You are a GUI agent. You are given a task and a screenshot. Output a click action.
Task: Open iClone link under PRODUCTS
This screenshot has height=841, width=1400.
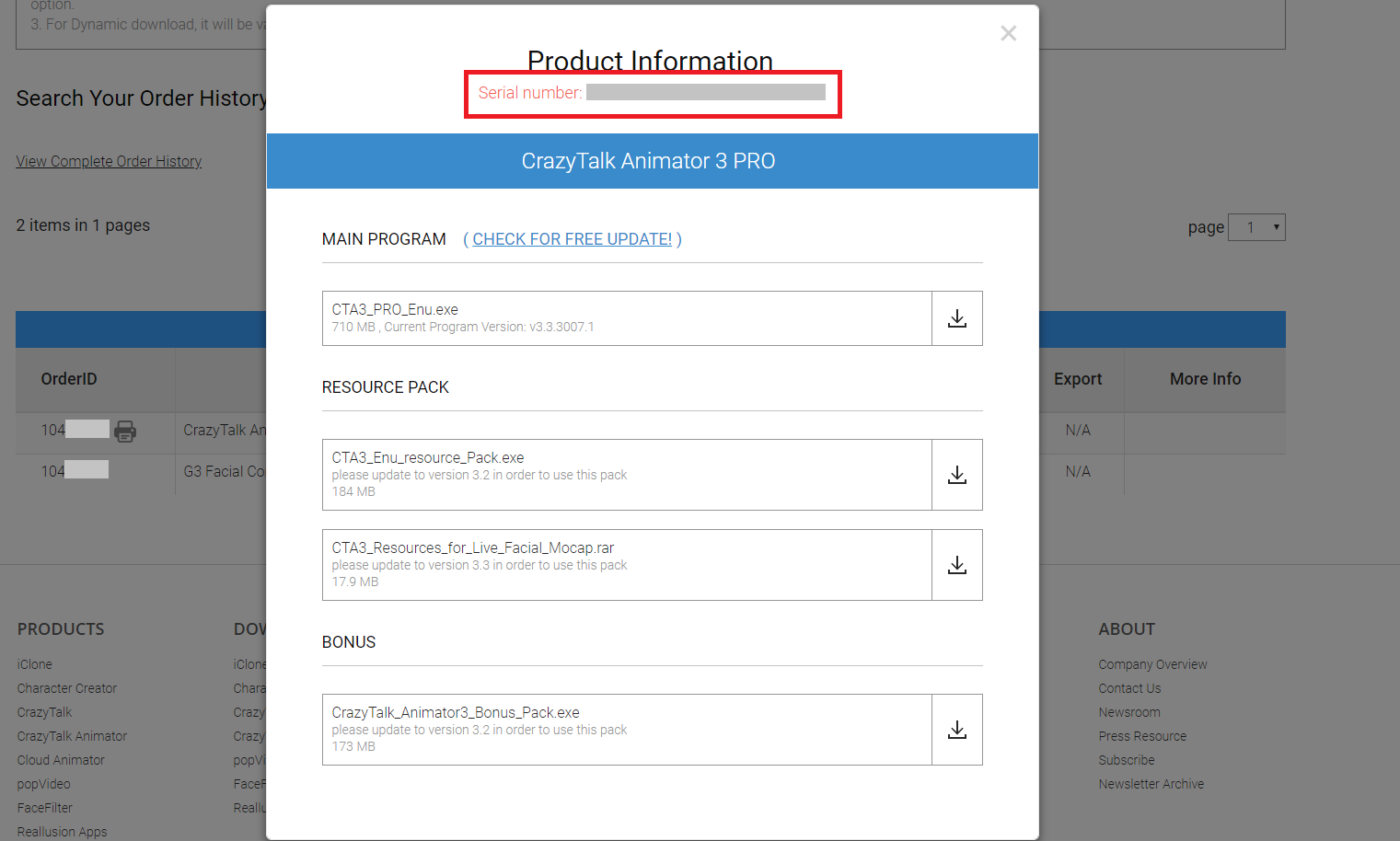pos(35,664)
